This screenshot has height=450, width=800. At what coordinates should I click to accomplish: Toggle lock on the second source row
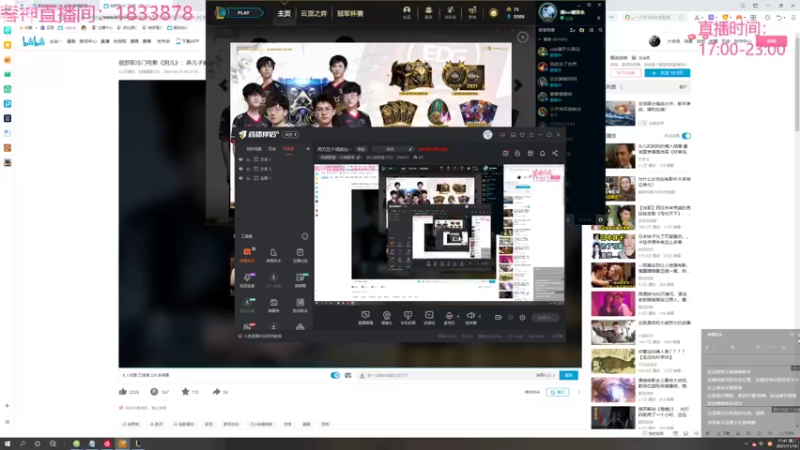coord(248,168)
